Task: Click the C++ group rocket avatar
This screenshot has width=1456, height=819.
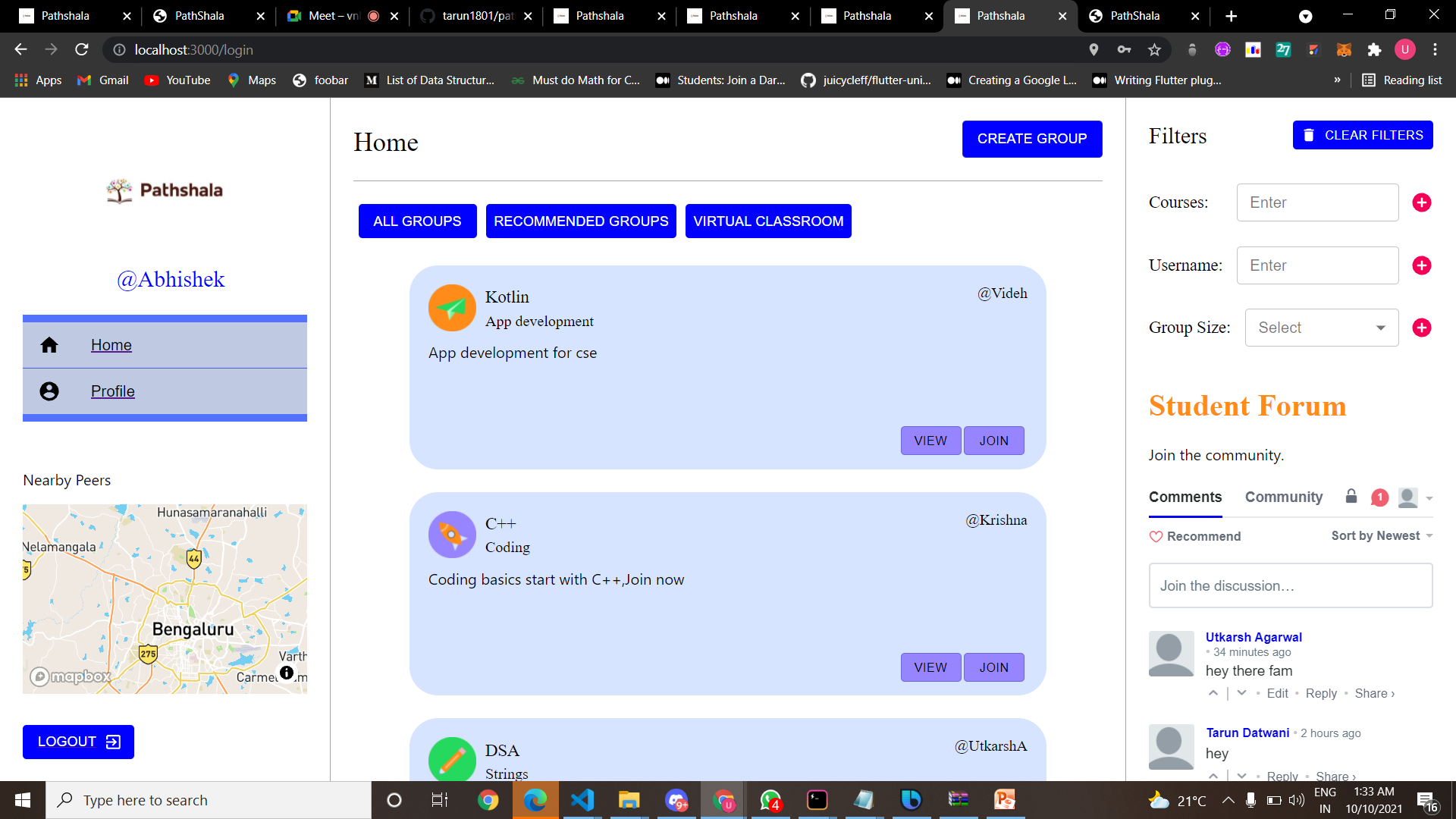Action: (x=452, y=535)
